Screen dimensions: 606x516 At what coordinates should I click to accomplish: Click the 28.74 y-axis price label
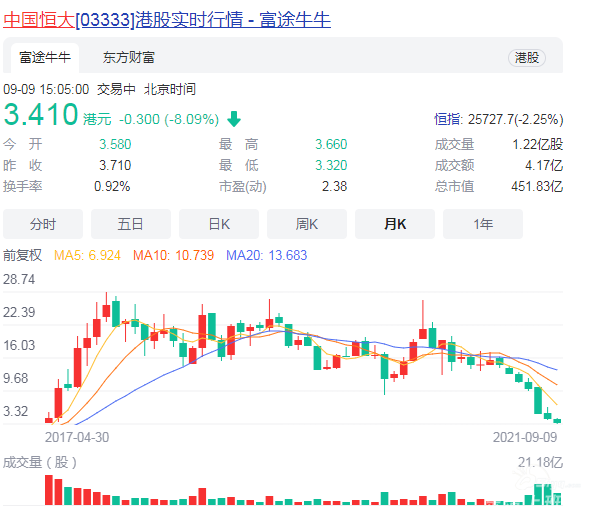[19, 279]
